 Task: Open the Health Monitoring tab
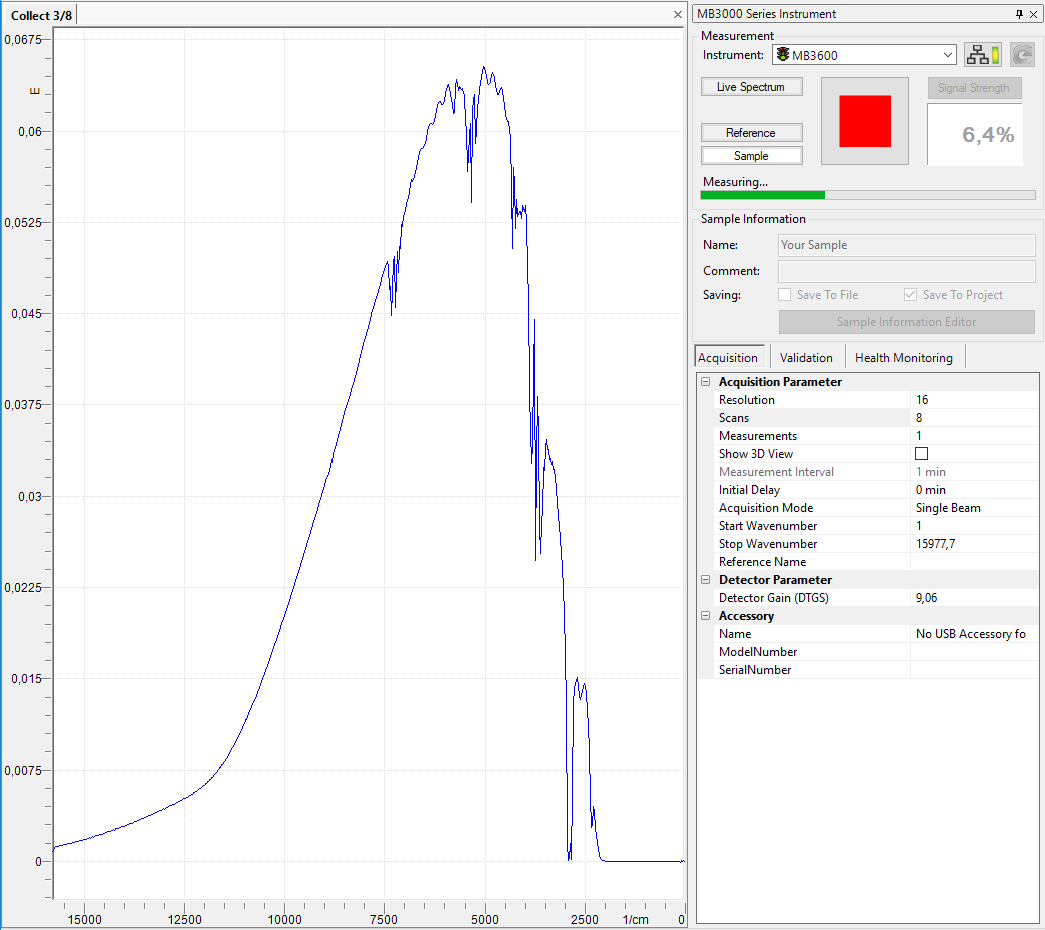point(903,357)
